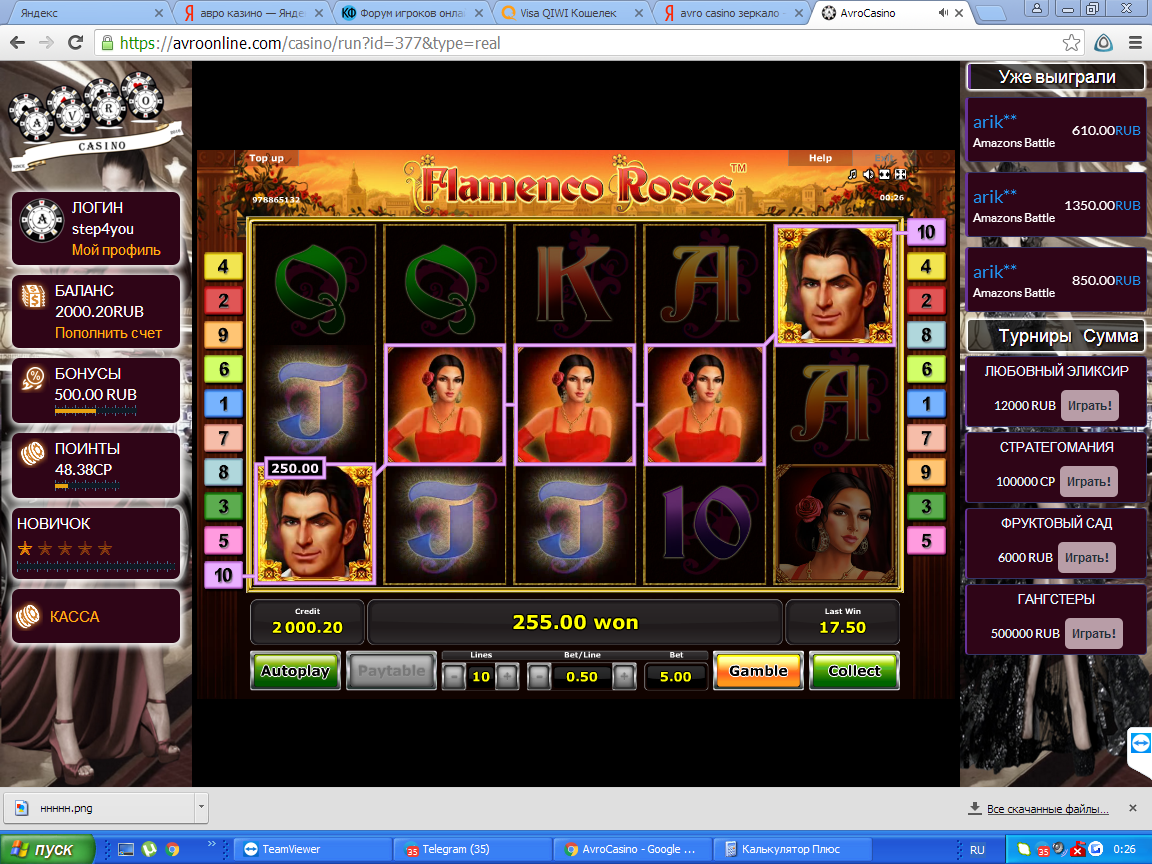Click the profile poker chip avatar

[41, 220]
